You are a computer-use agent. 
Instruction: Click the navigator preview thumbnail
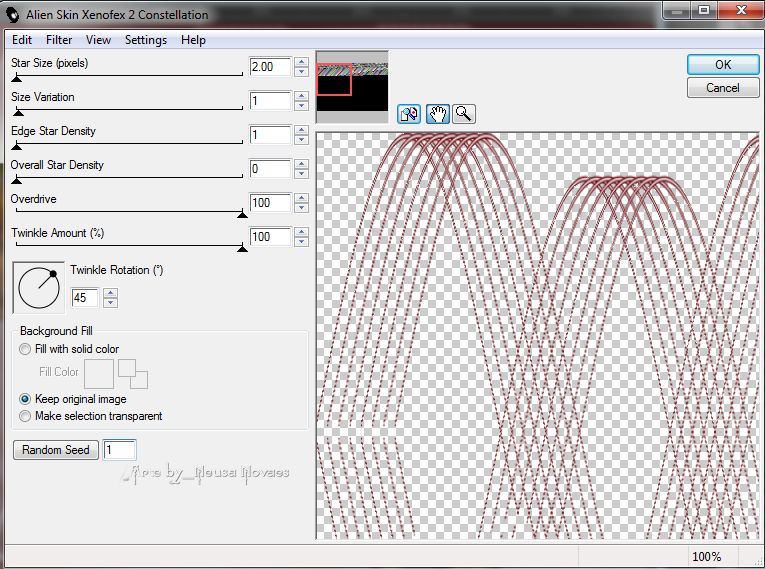pos(352,87)
